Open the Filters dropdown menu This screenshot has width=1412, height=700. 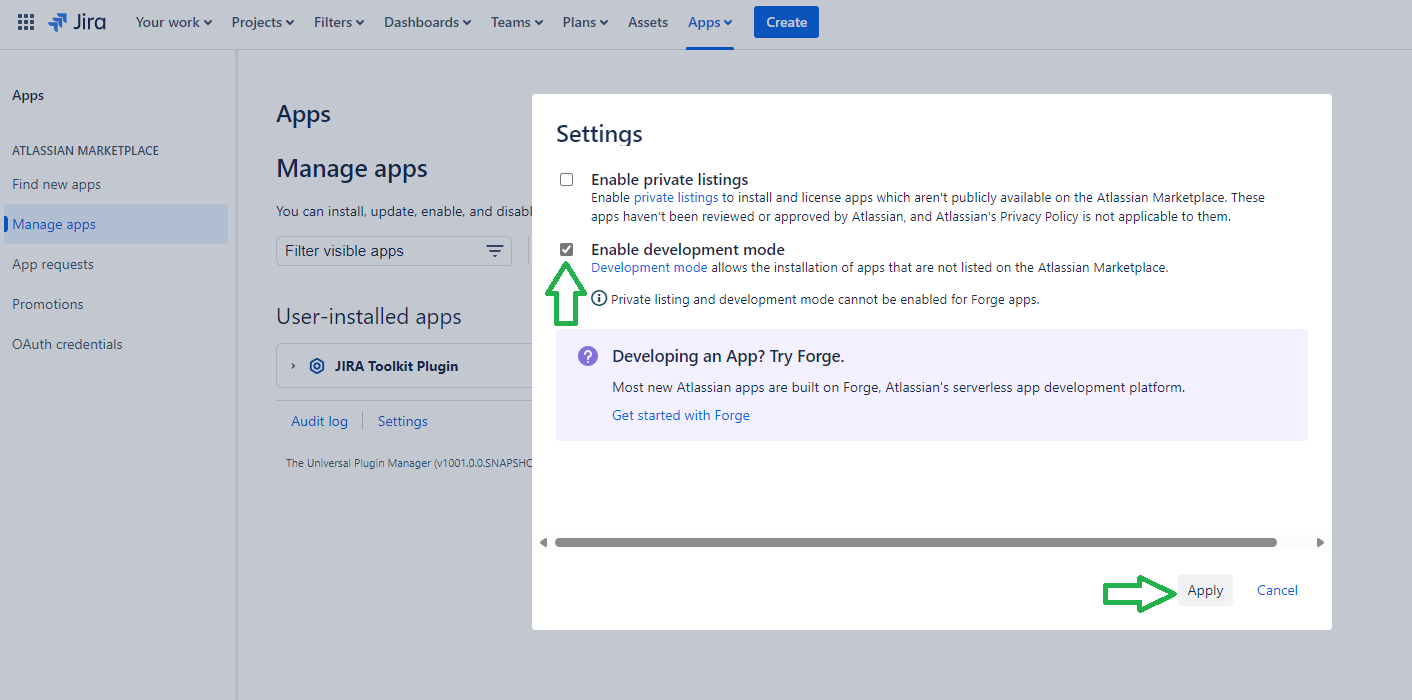point(338,22)
